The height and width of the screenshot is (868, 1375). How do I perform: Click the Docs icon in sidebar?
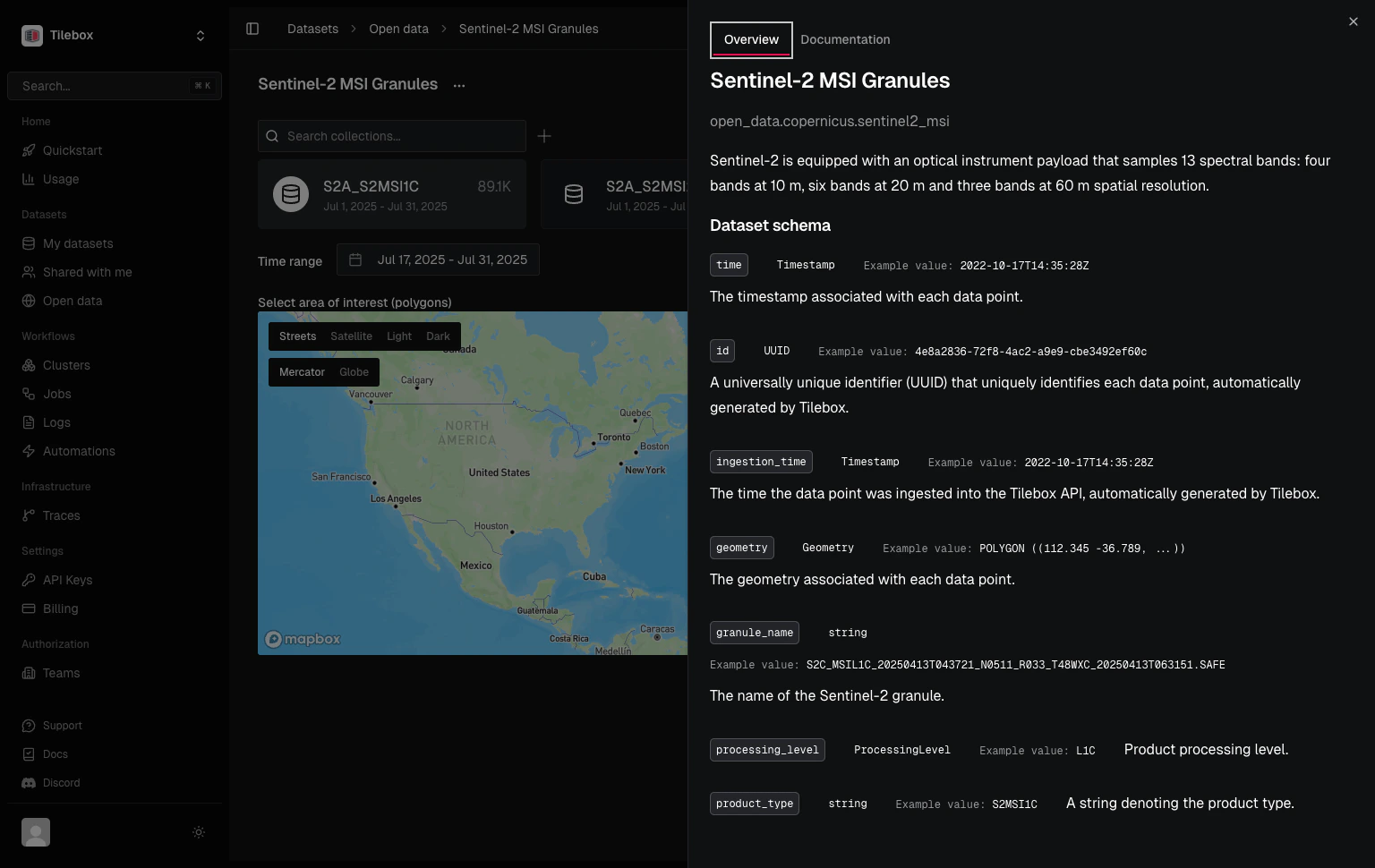(29, 754)
